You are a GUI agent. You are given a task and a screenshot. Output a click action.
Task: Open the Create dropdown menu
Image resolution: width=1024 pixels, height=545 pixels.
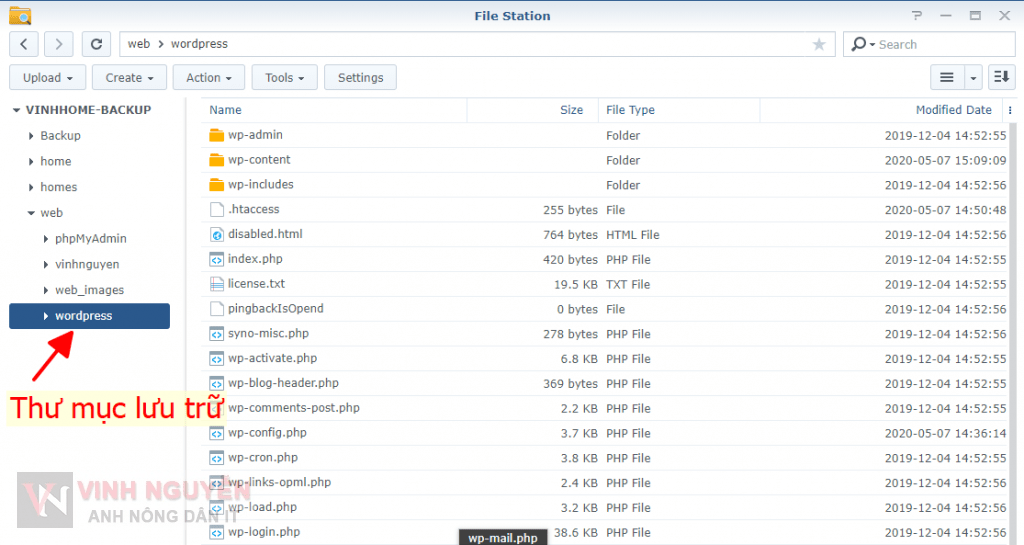pyautogui.click(x=130, y=78)
